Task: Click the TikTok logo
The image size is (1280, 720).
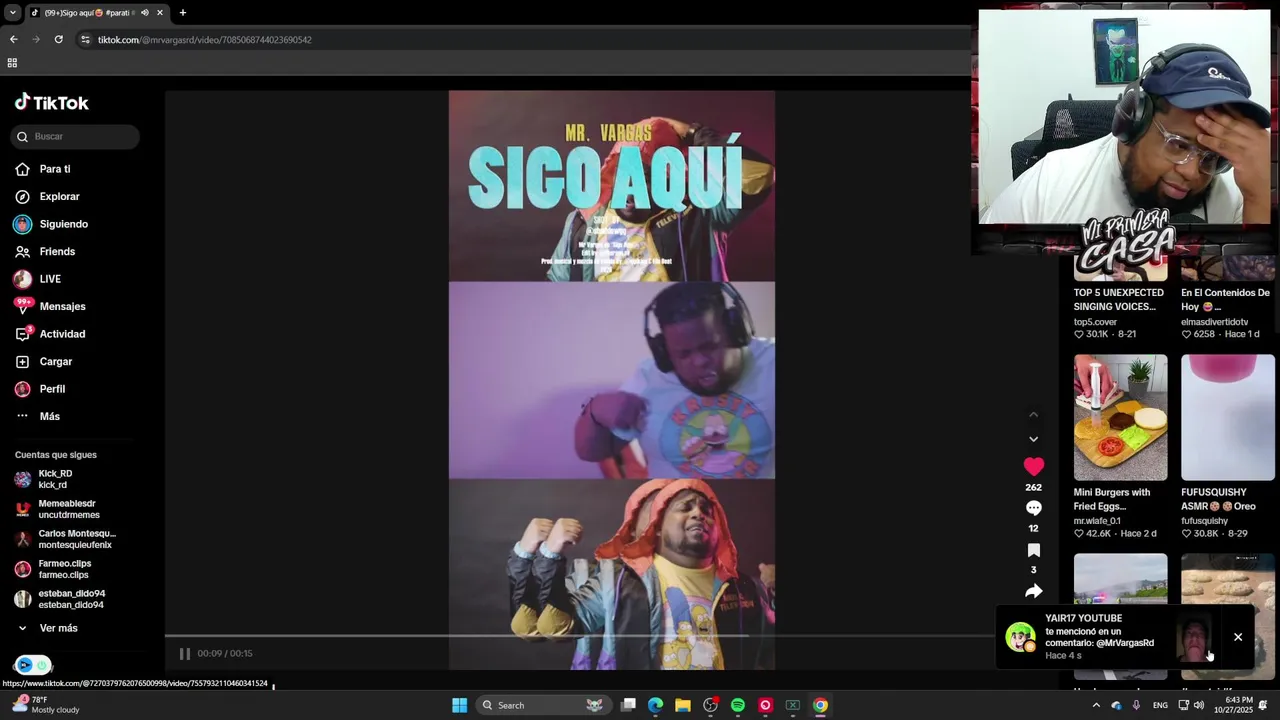Action: point(52,102)
